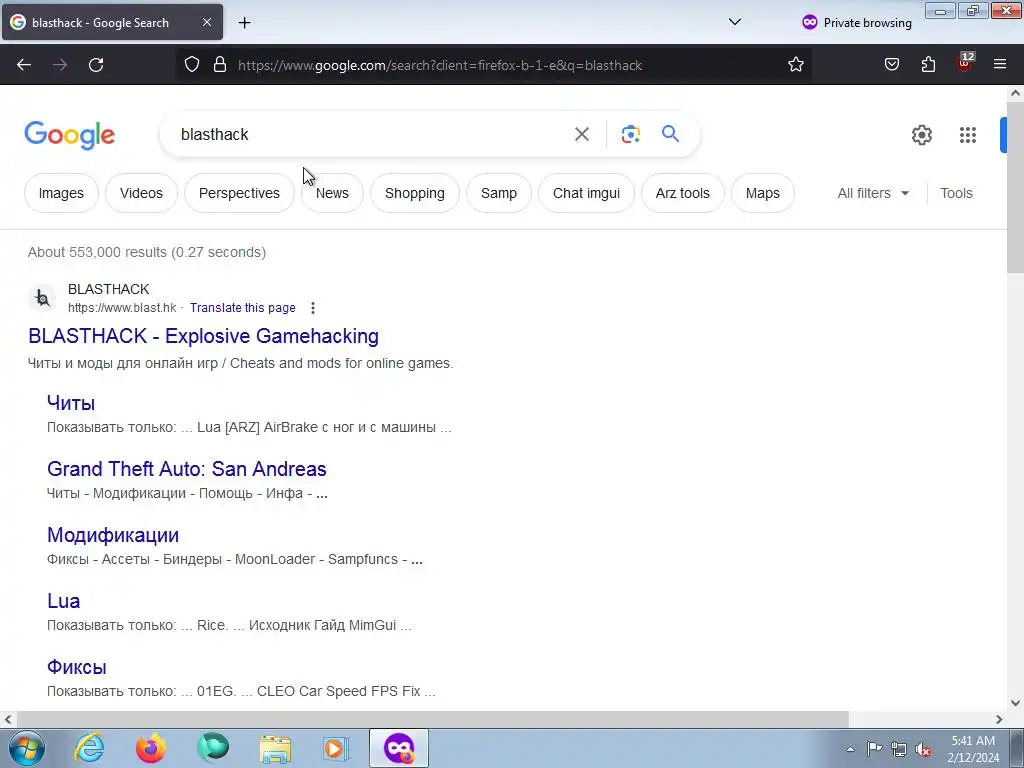Click the scroll right arrow

tap(999, 720)
